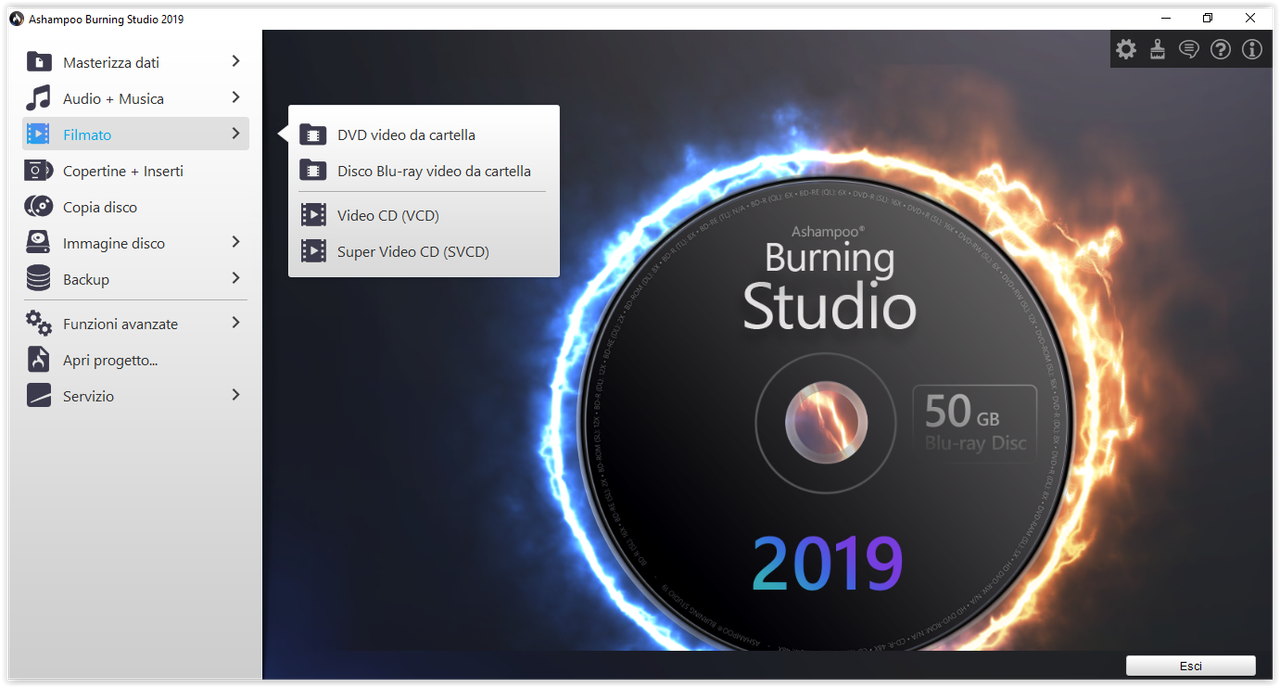Viewport: 1280px width, 687px height.
Task: Open the info icon at top right
Action: point(1252,49)
